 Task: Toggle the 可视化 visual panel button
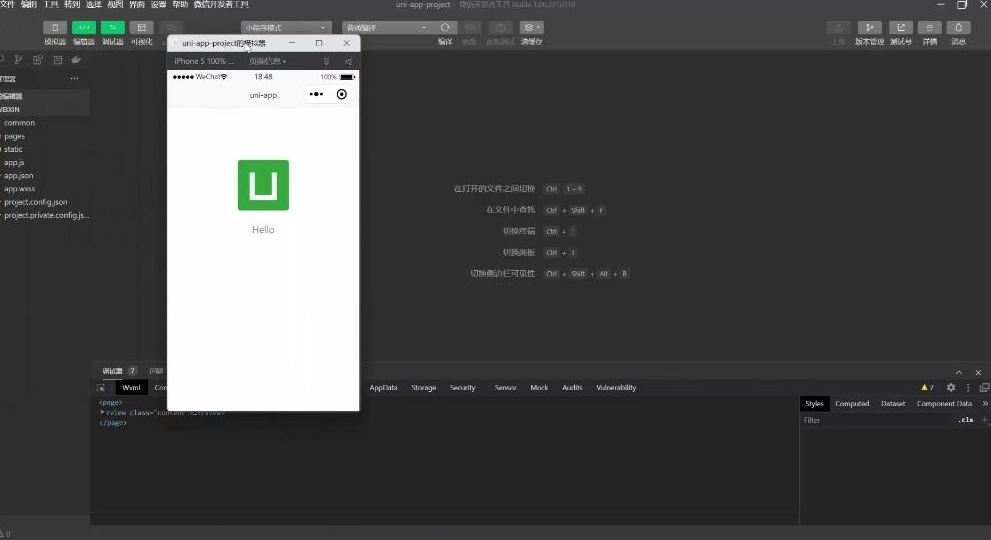142,28
